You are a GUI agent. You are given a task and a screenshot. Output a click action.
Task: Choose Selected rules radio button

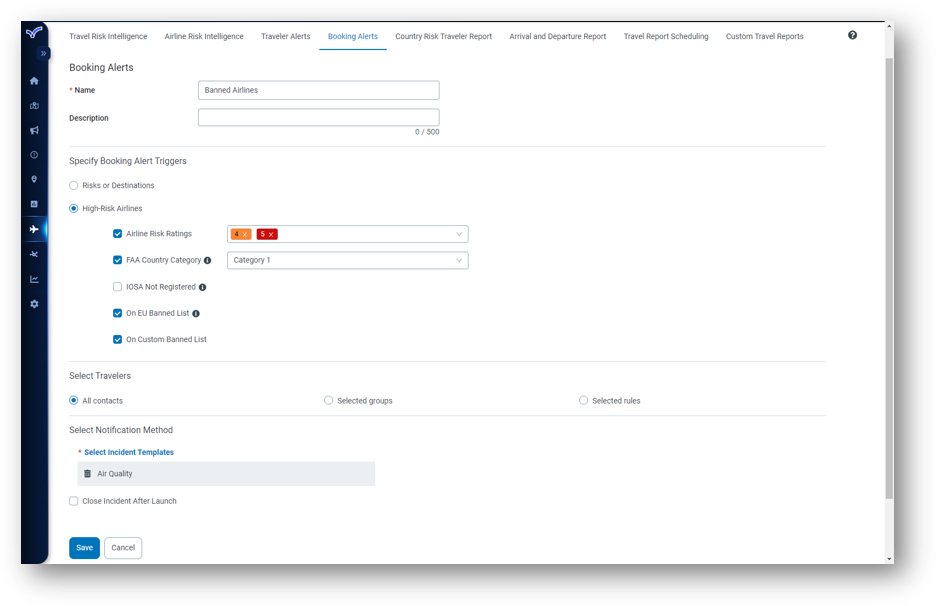(x=583, y=401)
